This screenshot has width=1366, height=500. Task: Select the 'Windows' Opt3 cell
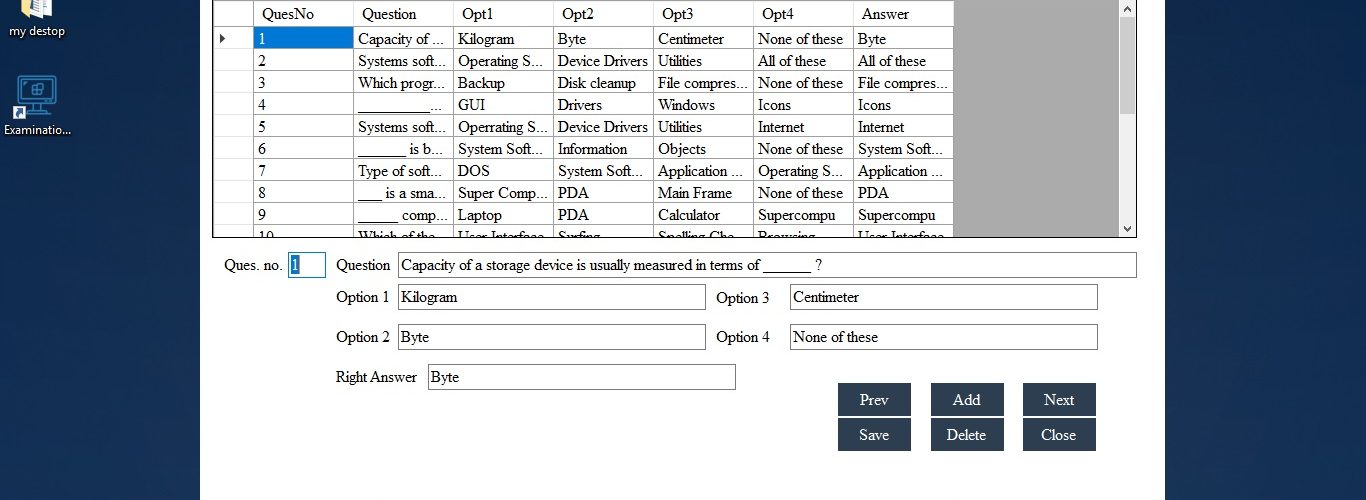pyautogui.click(x=703, y=105)
